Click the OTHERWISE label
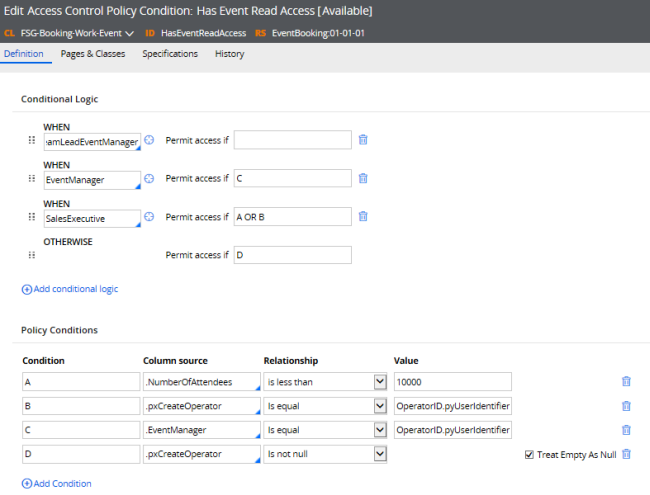 [68, 242]
